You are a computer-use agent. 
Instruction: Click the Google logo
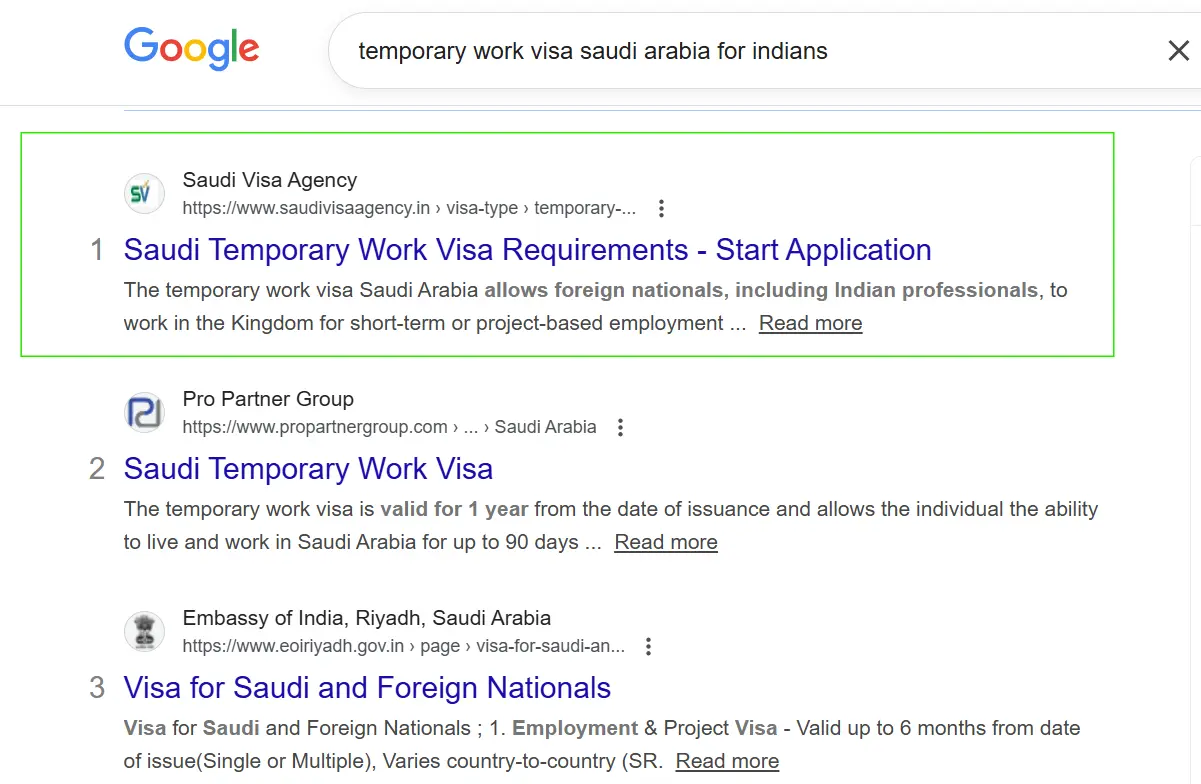pyautogui.click(x=191, y=49)
